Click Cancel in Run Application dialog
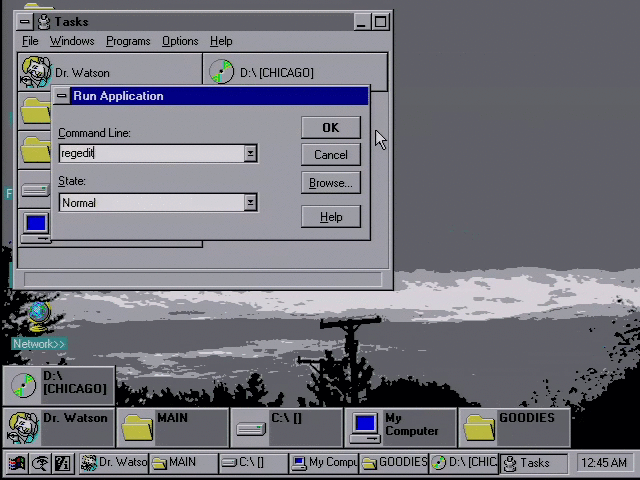The width and height of the screenshot is (640, 480). (331, 155)
